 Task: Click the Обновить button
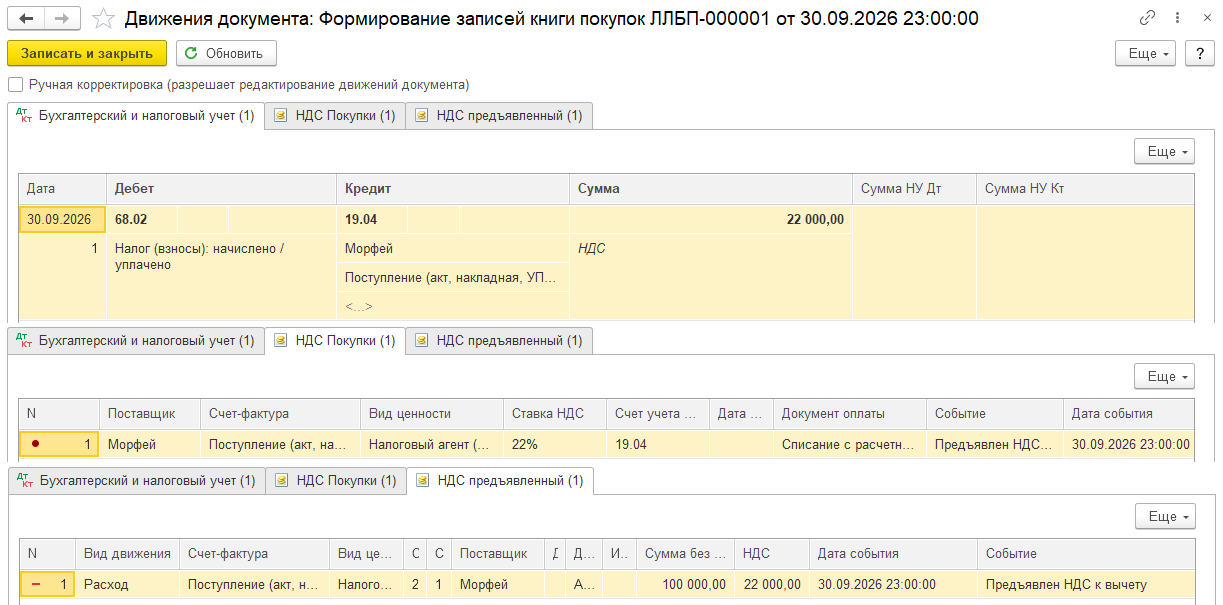coord(226,54)
